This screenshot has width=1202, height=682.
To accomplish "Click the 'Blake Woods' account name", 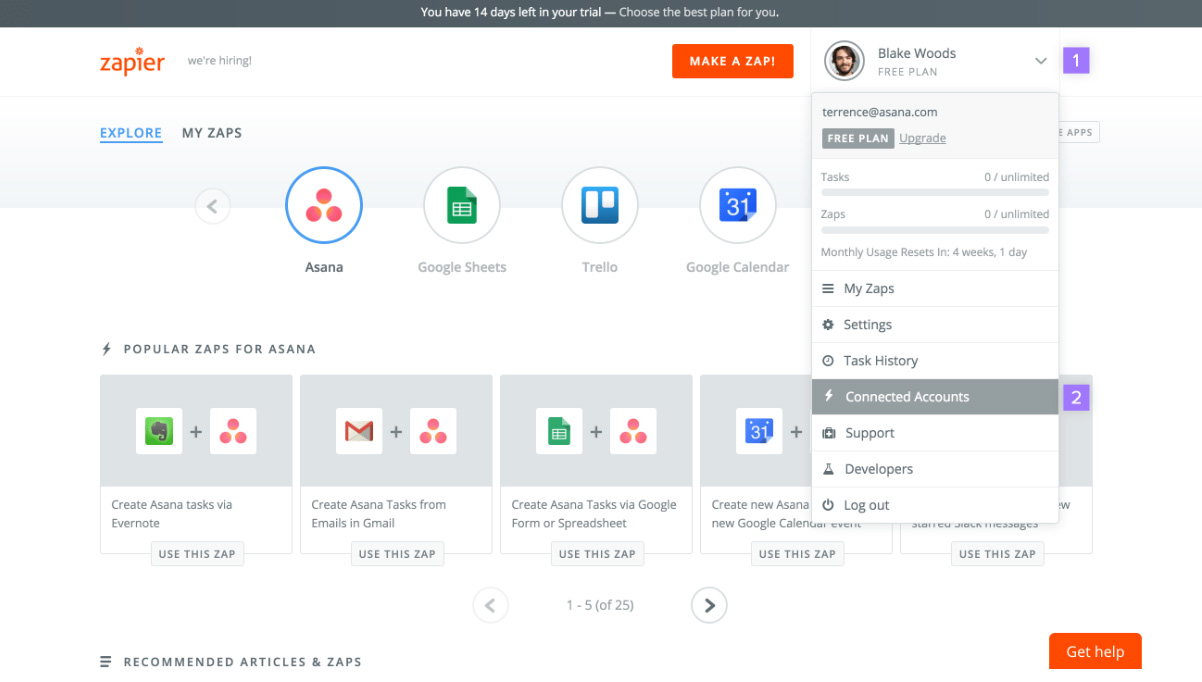I will (917, 53).
